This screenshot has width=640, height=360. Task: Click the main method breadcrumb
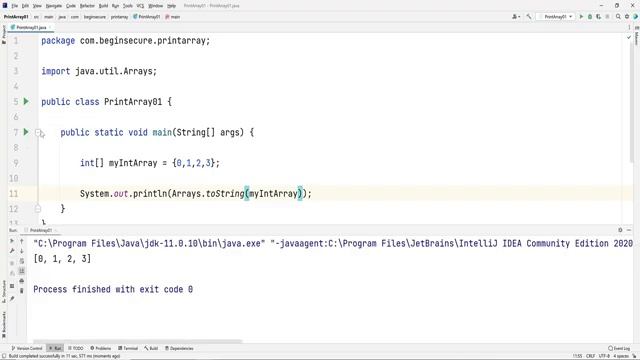[x=173, y=17]
